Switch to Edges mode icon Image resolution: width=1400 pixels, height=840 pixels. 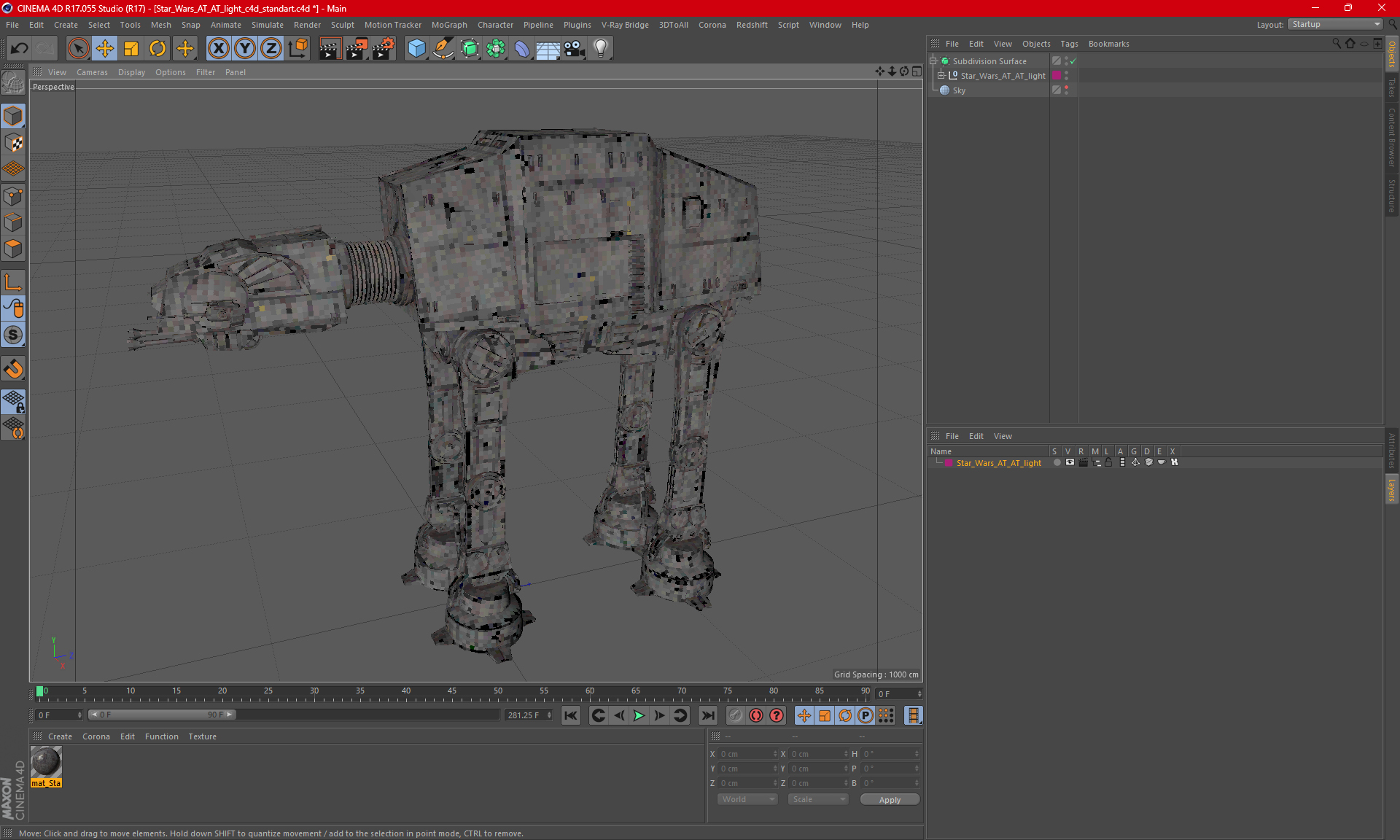pos(13,222)
